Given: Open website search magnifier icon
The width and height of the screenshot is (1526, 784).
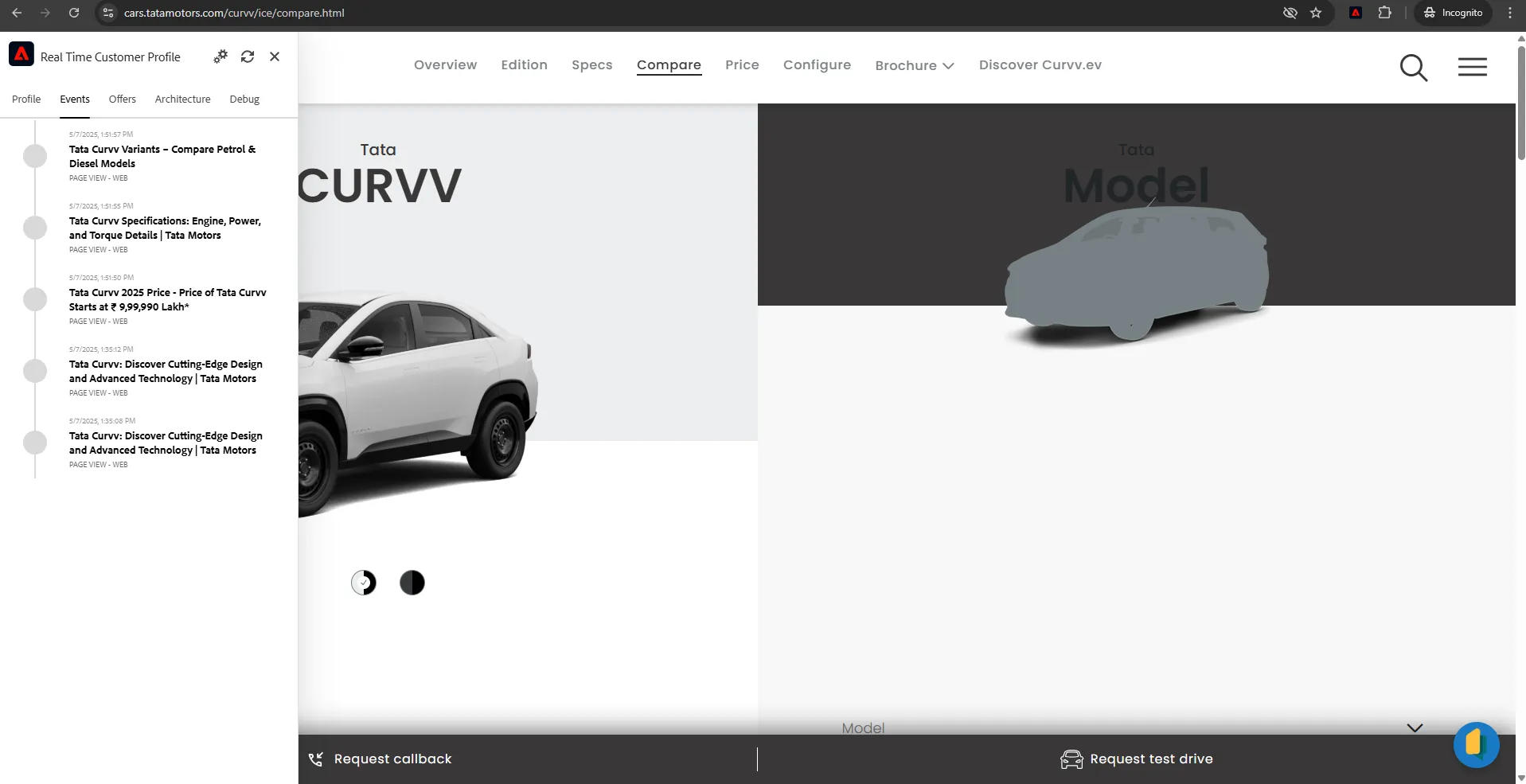Looking at the screenshot, I should tap(1414, 68).
